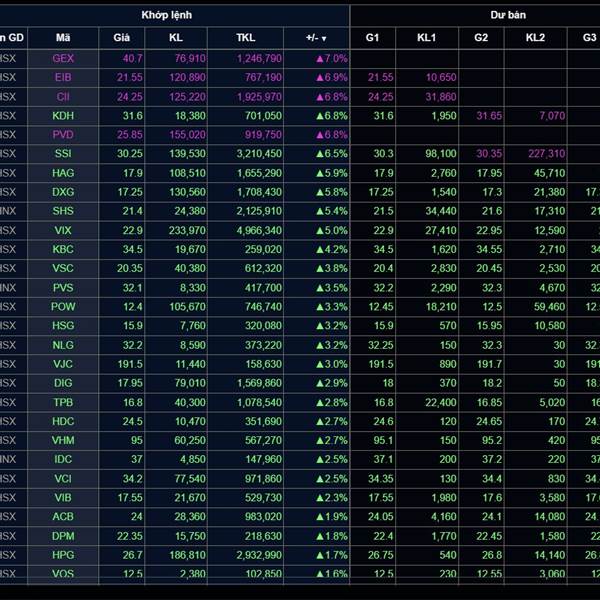Select the VIB stock symbol
This screenshot has width=600, height=600.
pyautogui.click(x=63, y=497)
